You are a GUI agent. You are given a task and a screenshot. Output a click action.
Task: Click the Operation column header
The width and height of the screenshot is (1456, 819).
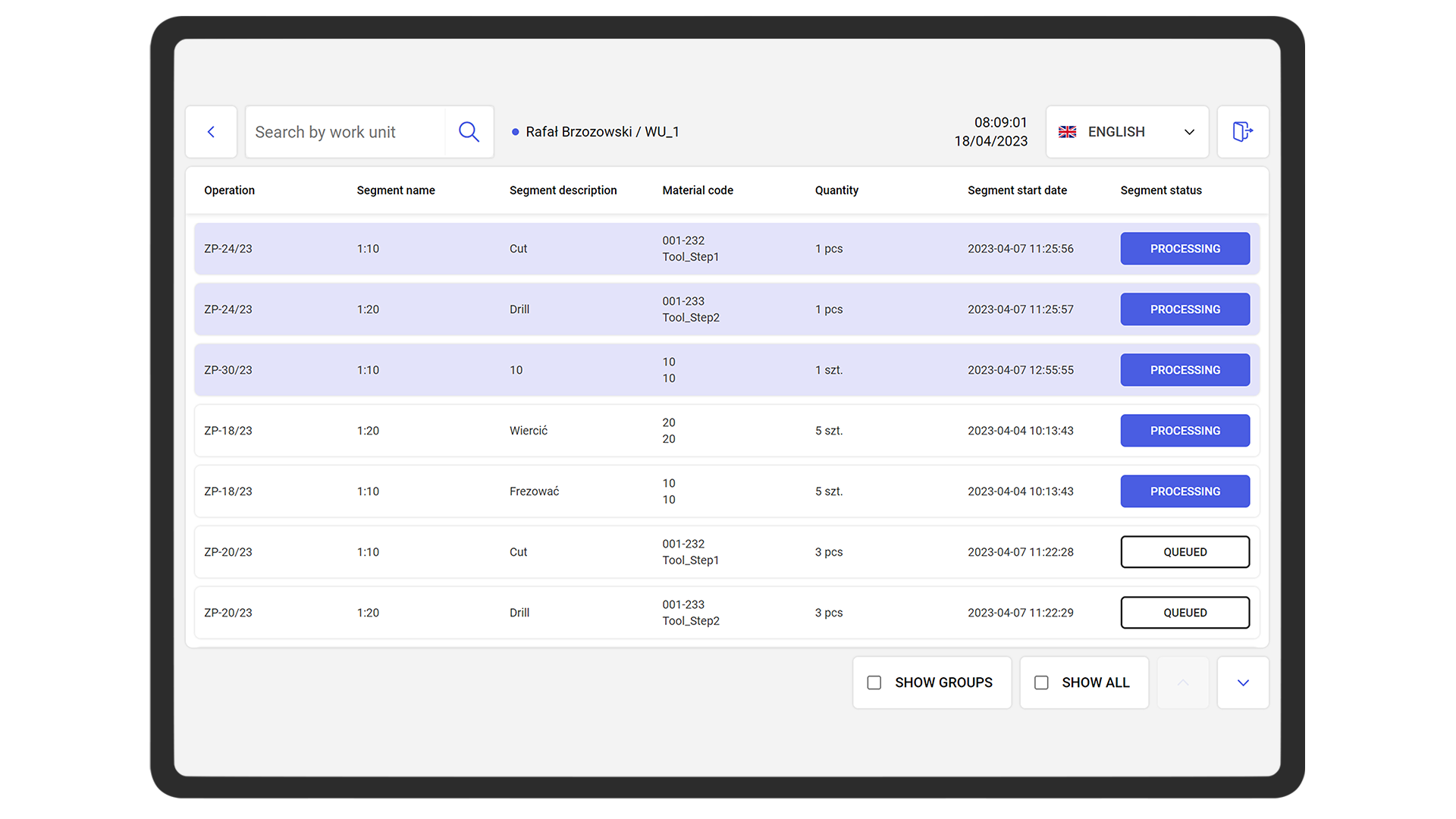[x=229, y=190]
